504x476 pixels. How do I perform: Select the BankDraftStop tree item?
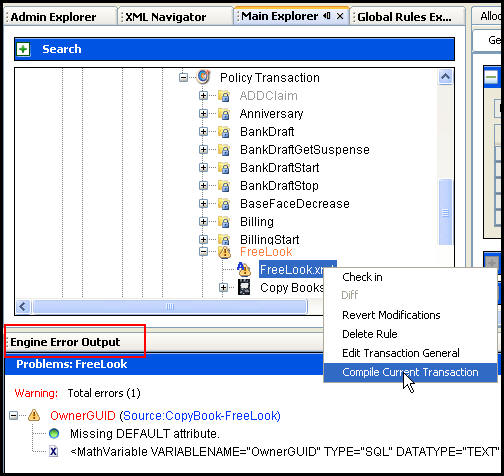pos(279,186)
